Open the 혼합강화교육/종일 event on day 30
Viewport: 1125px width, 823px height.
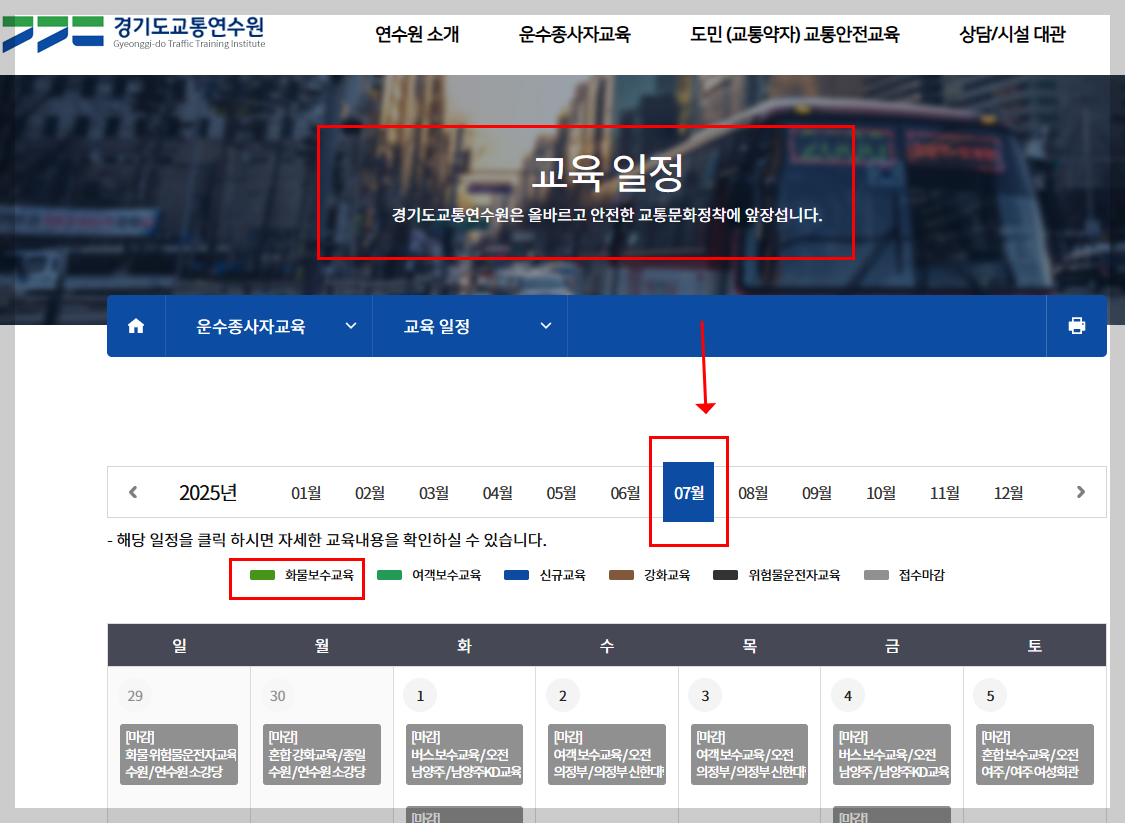[321, 754]
